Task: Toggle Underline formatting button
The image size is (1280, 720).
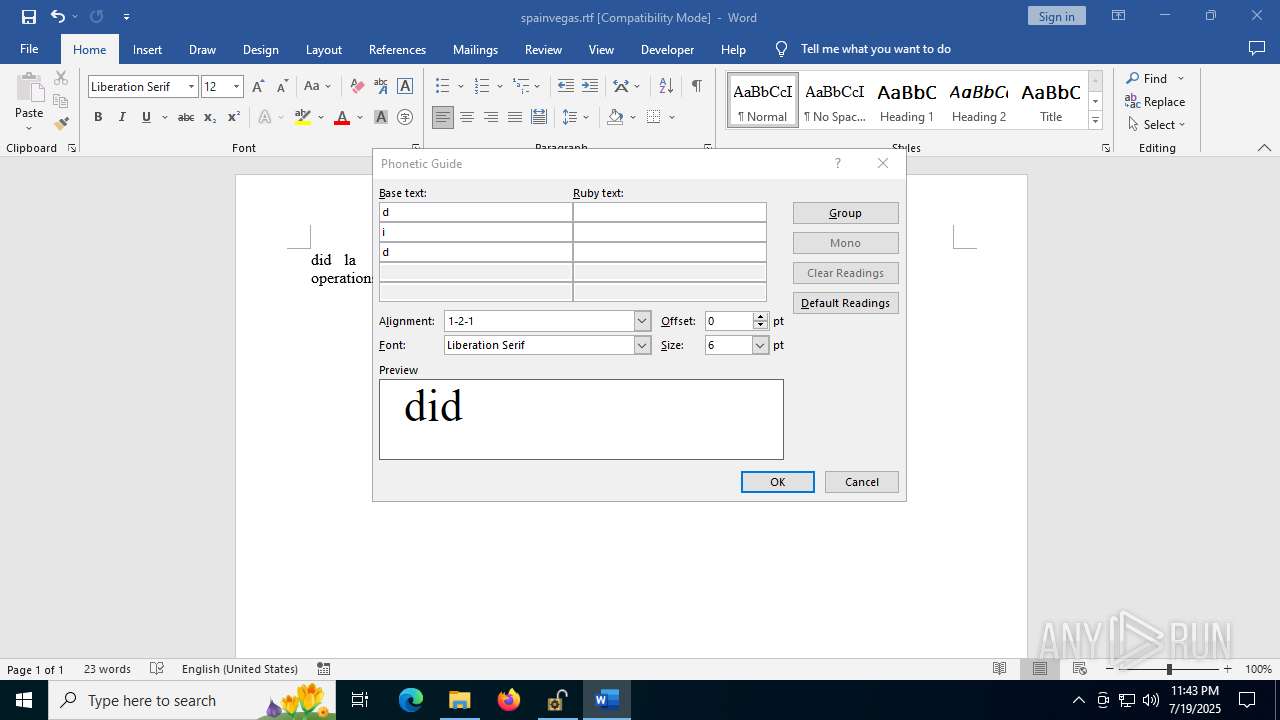Action: tap(146, 117)
